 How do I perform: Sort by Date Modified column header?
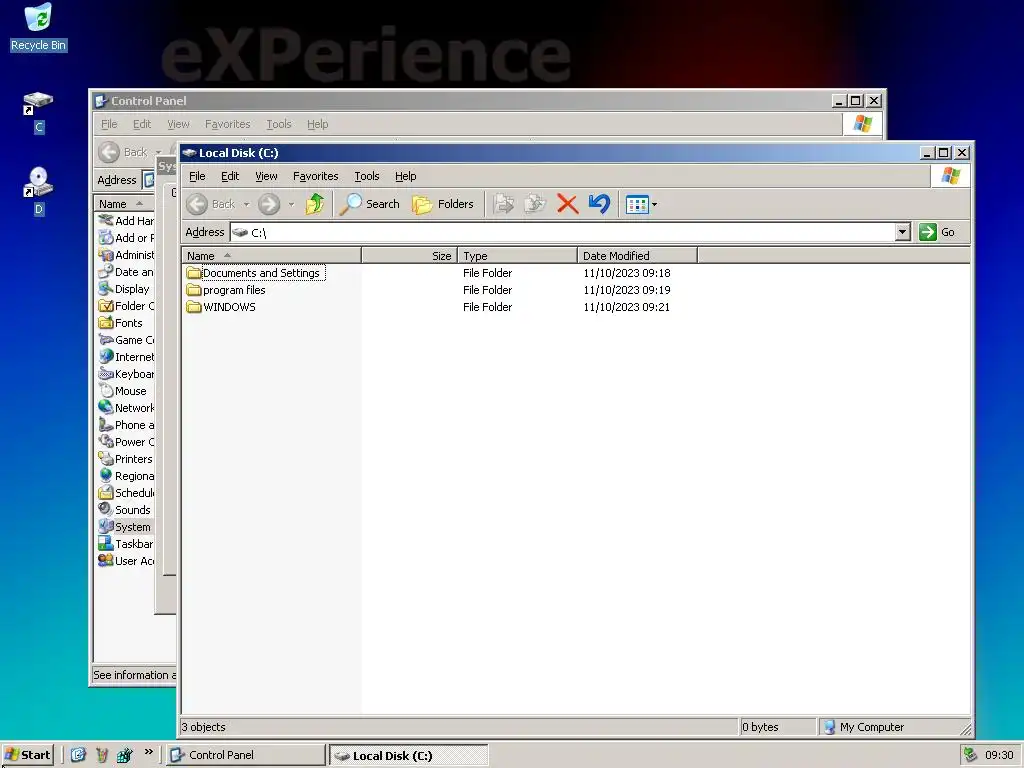(x=637, y=255)
